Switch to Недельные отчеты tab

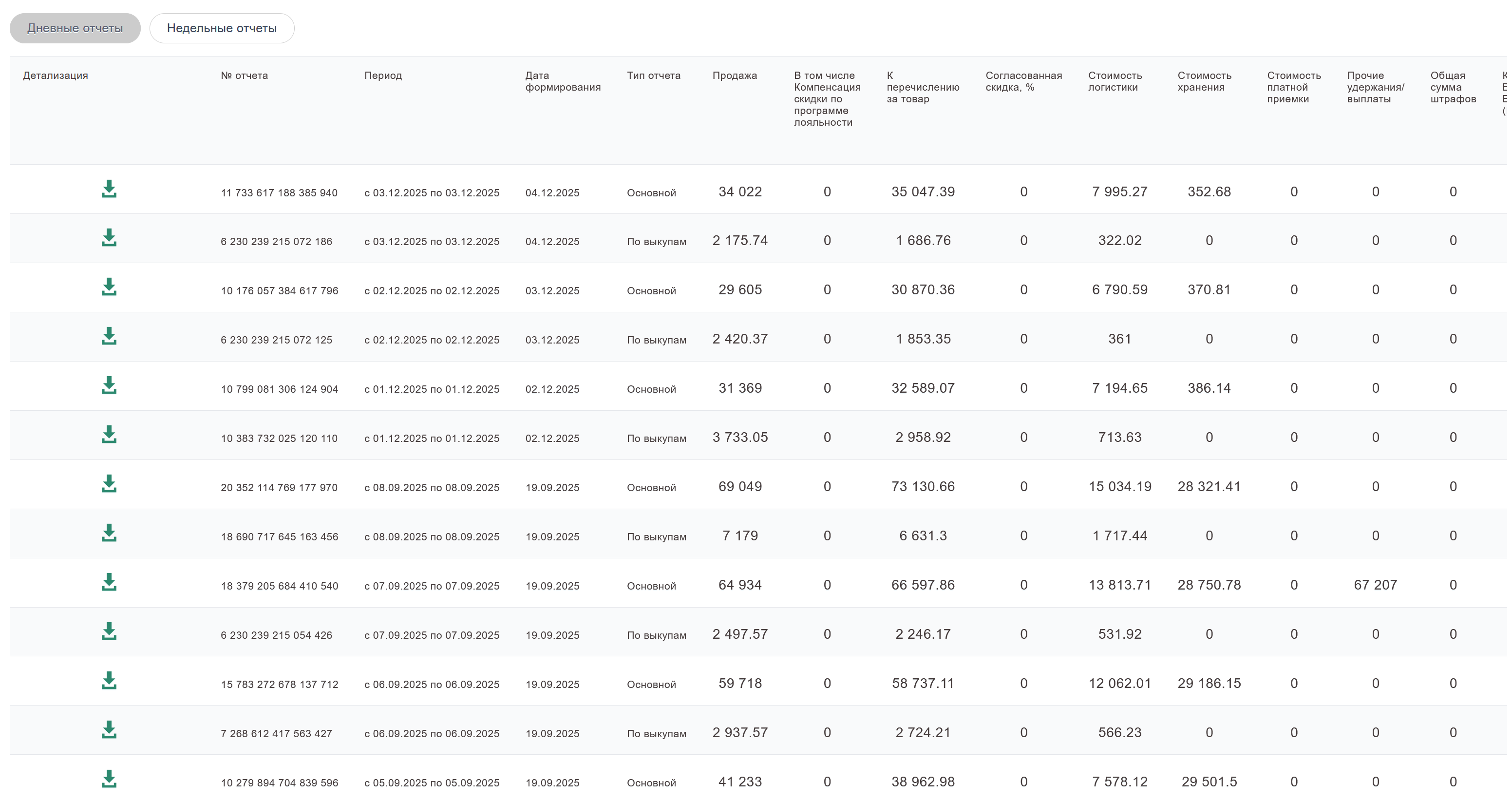coord(221,28)
